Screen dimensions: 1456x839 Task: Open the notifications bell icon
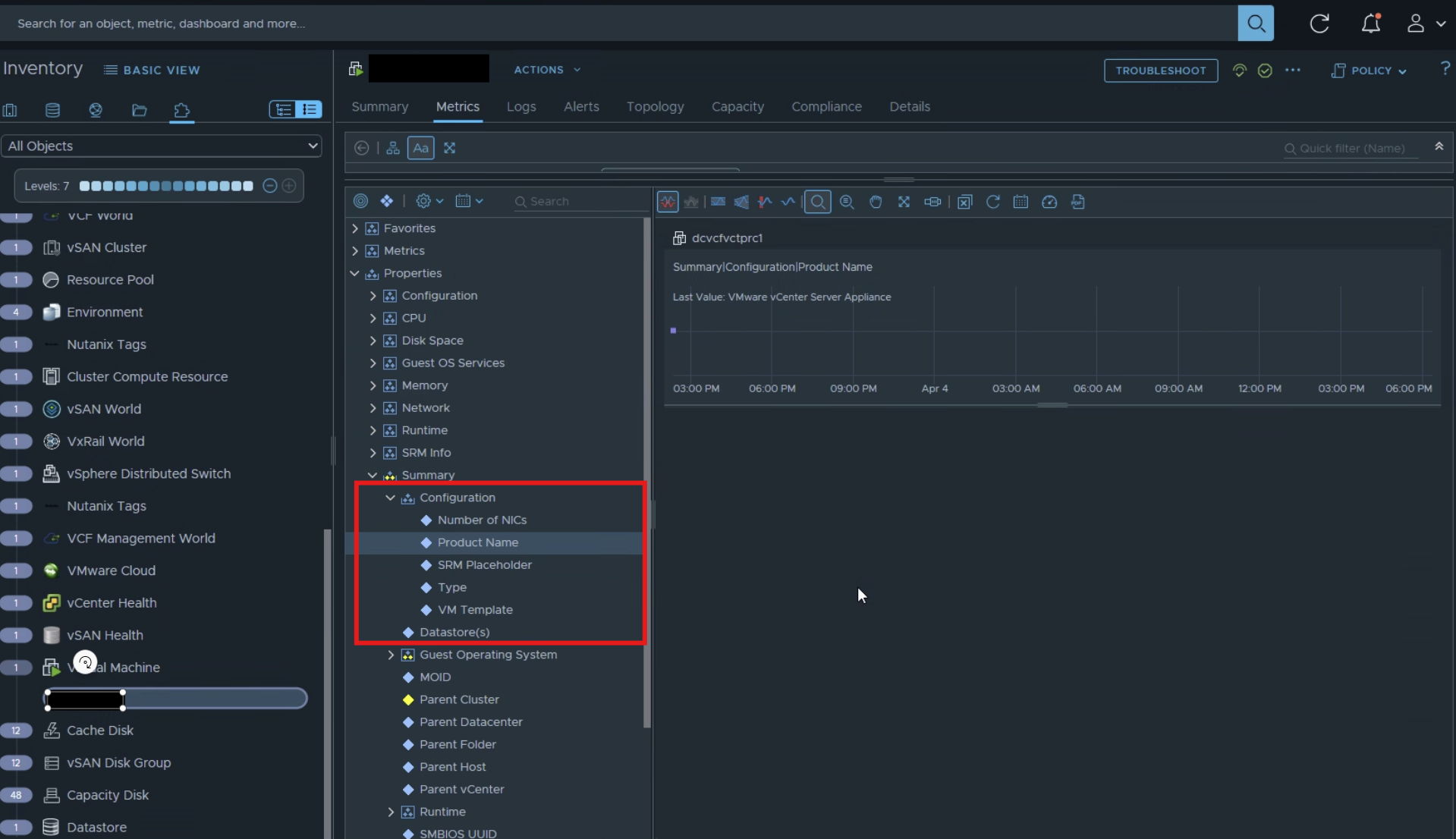[x=1370, y=24]
